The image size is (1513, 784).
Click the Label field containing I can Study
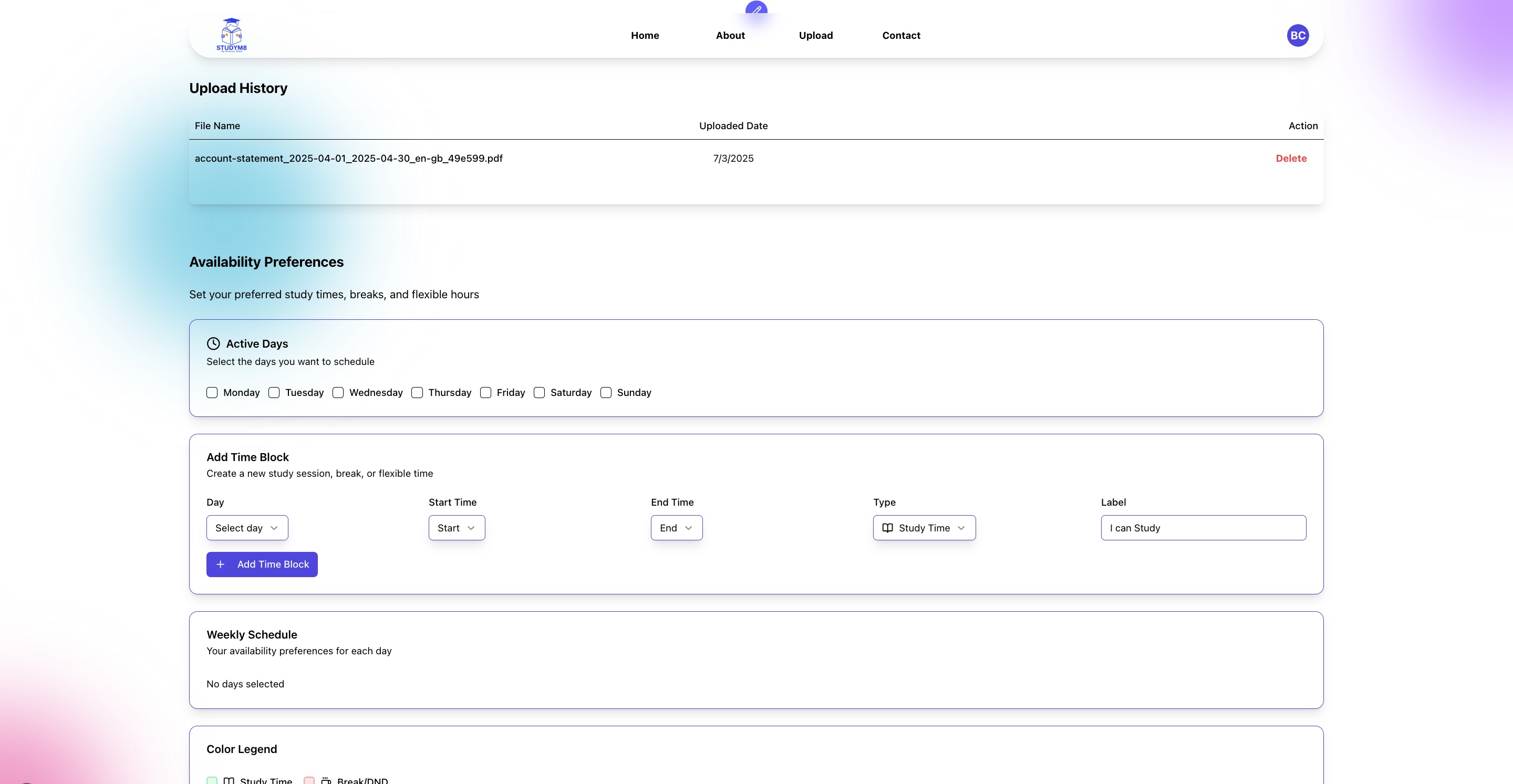1204,528
